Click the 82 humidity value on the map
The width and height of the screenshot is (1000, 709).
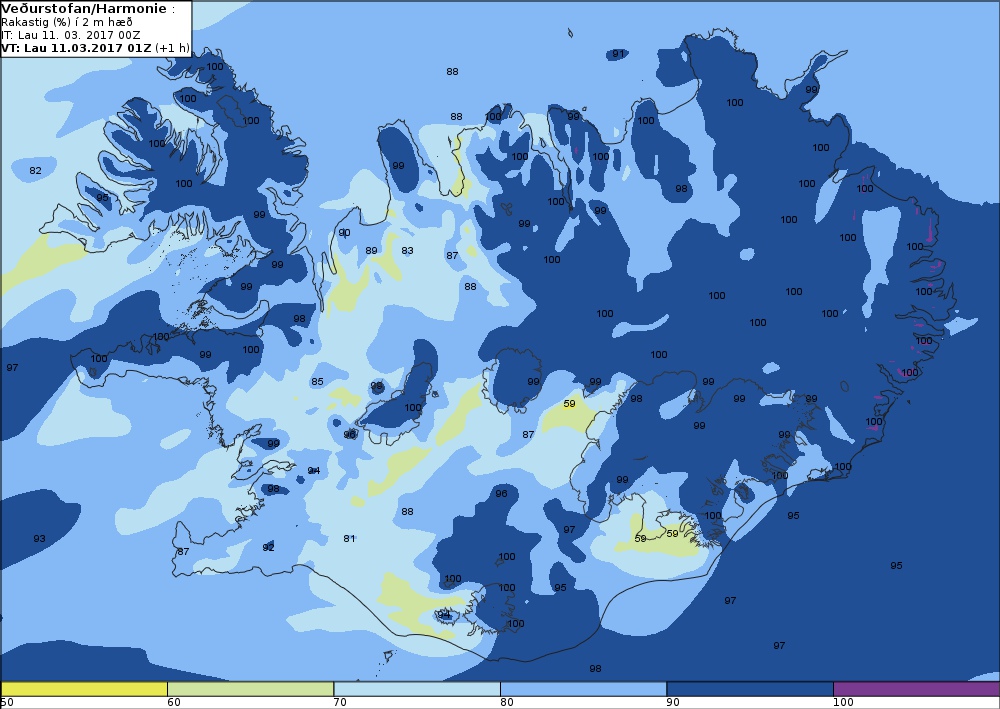(x=35, y=170)
